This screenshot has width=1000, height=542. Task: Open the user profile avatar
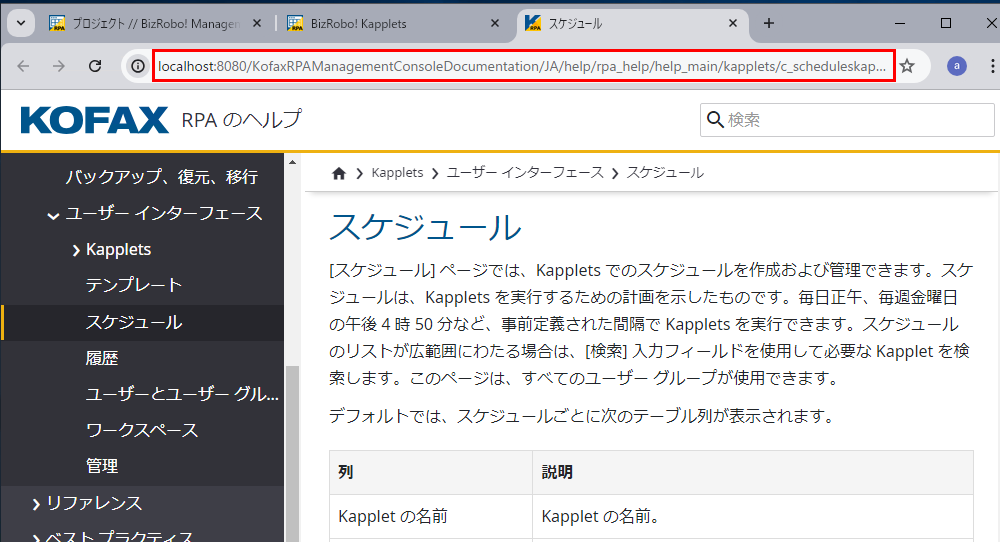[956, 66]
